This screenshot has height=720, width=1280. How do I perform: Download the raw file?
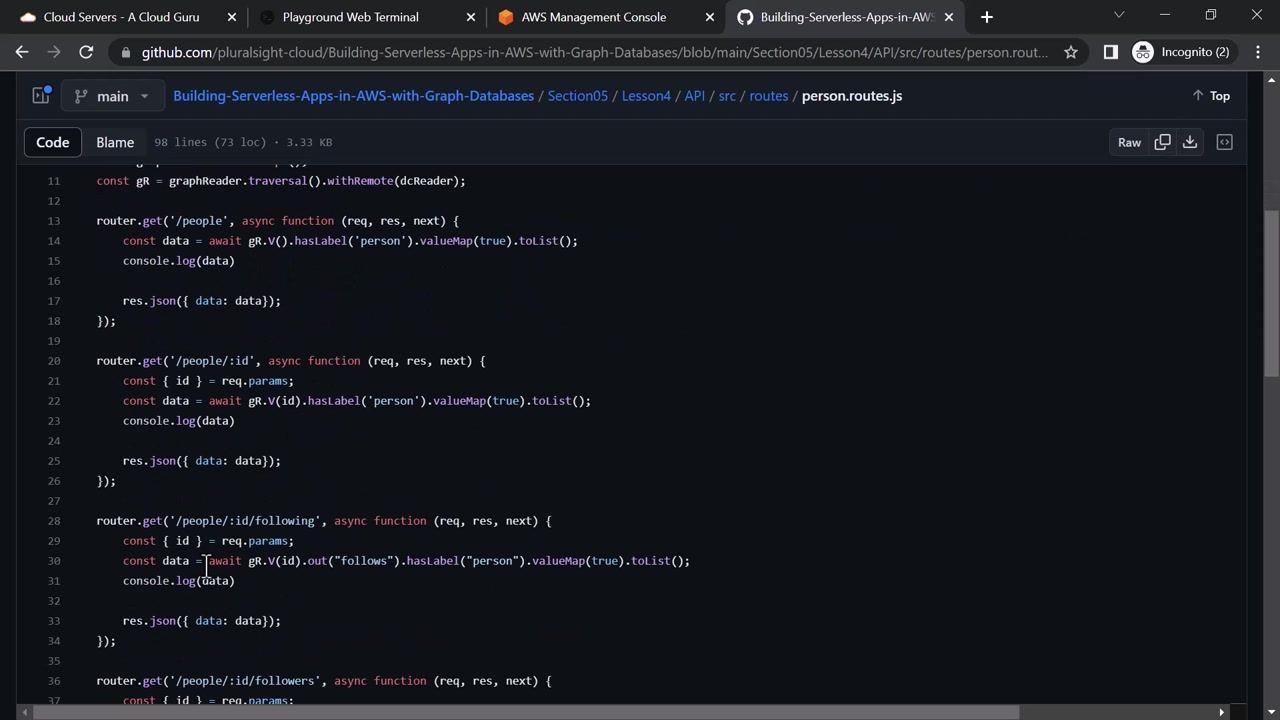point(1190,142)
